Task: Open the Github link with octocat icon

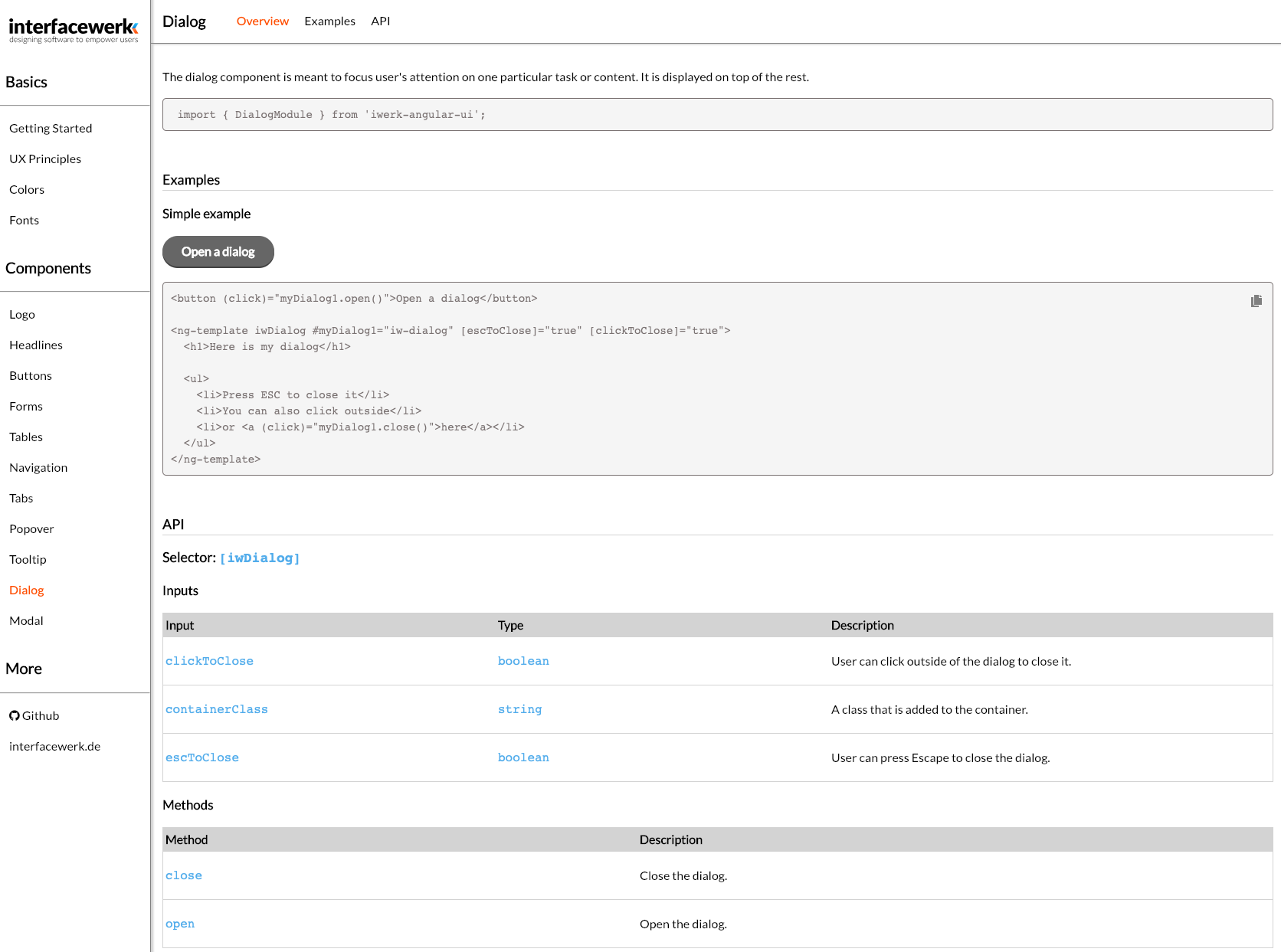Action: tap(34, 715)
